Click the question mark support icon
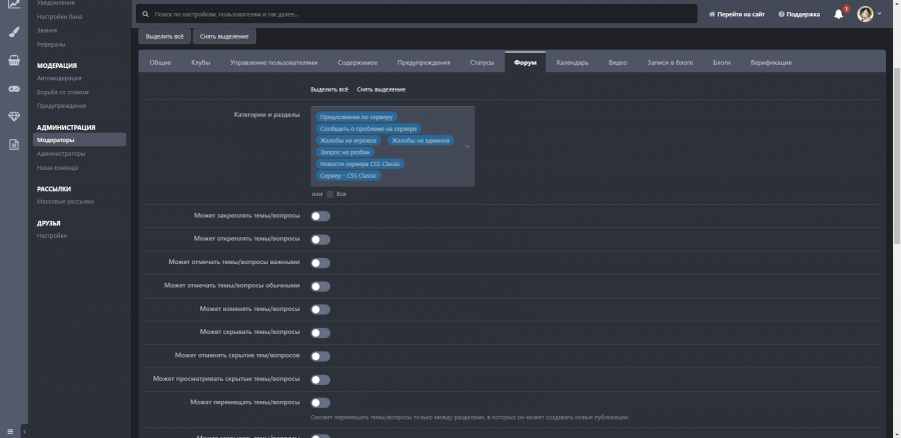Image resolution: width=901 pixels, height=438 pixels. pos(781,14)
